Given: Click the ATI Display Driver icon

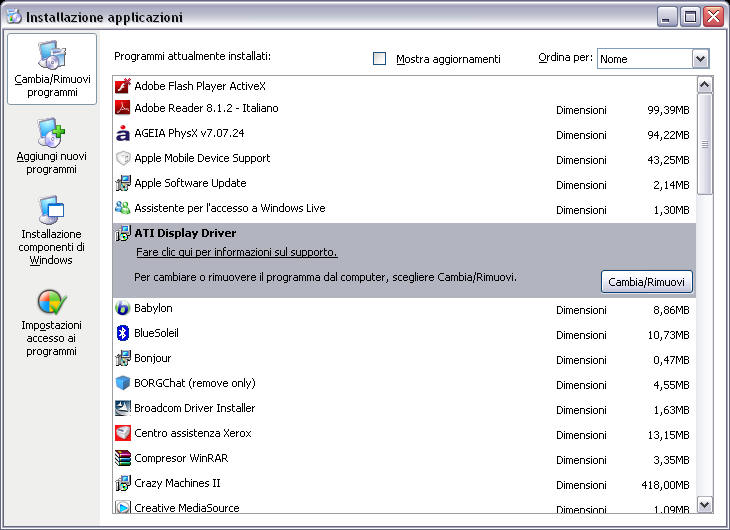Looking at the screenshot, I should [123, 233].
